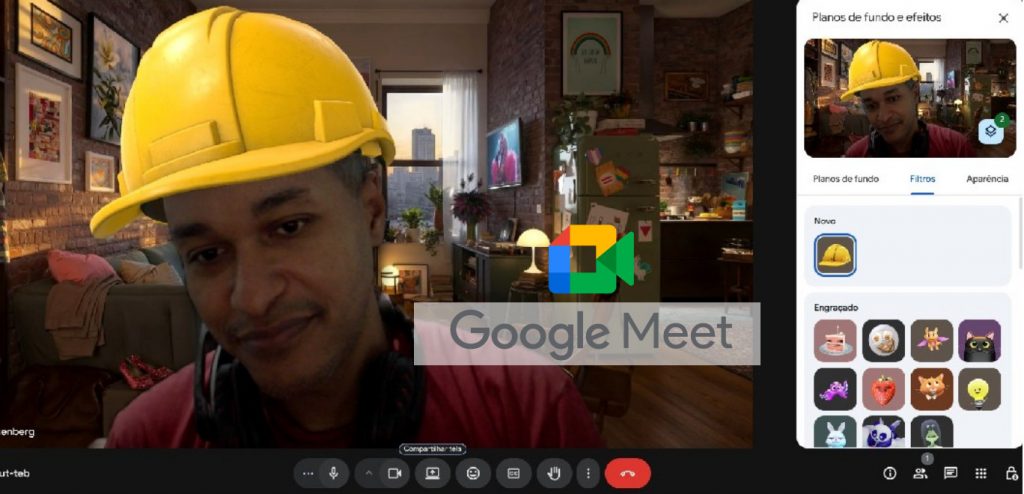1024x494 pixels.
Task: Click the effects panel scrollbar
Action: [x=1020, y=232]
